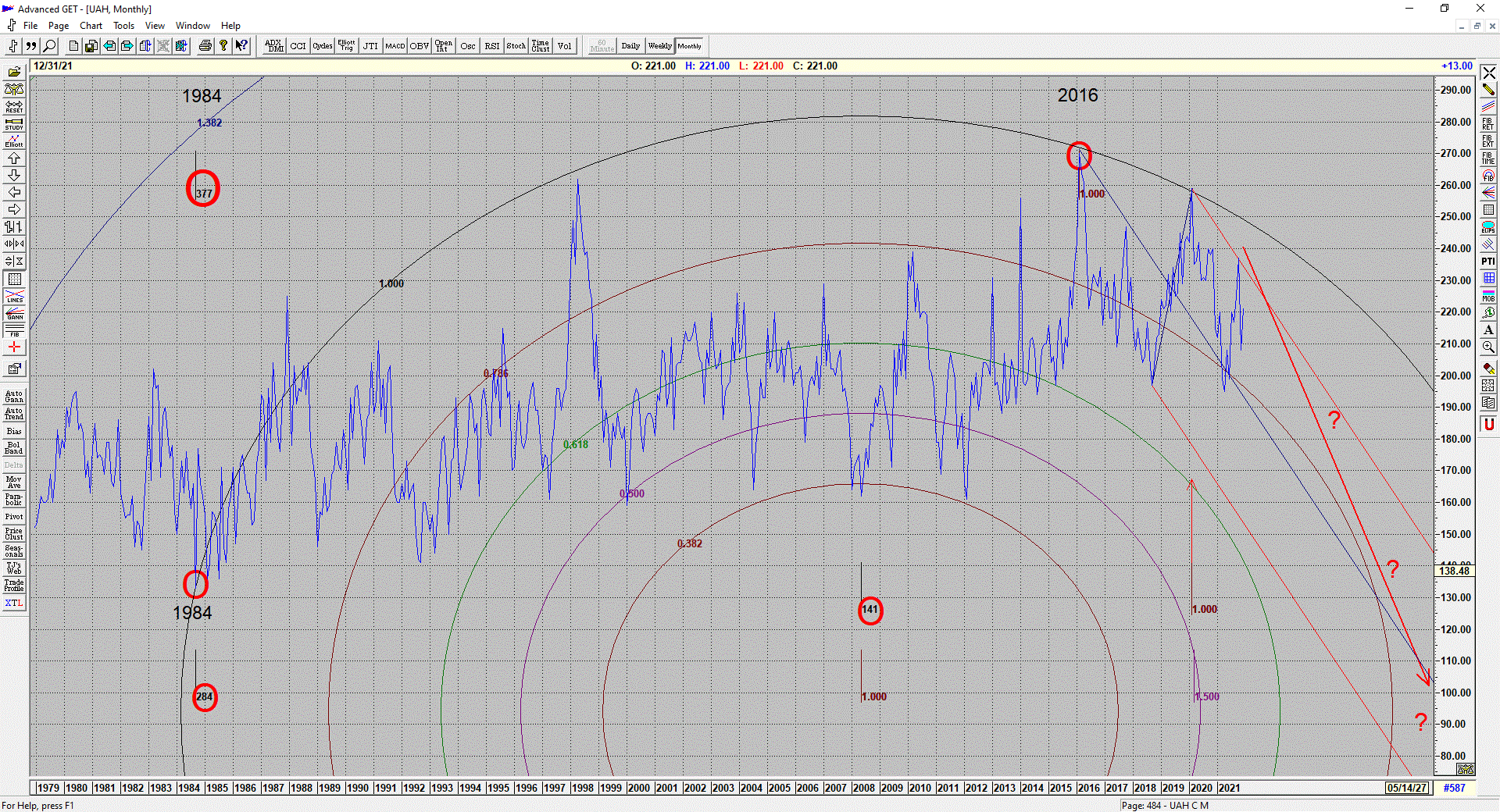Click the Pivot button

[x=14, y=517]
